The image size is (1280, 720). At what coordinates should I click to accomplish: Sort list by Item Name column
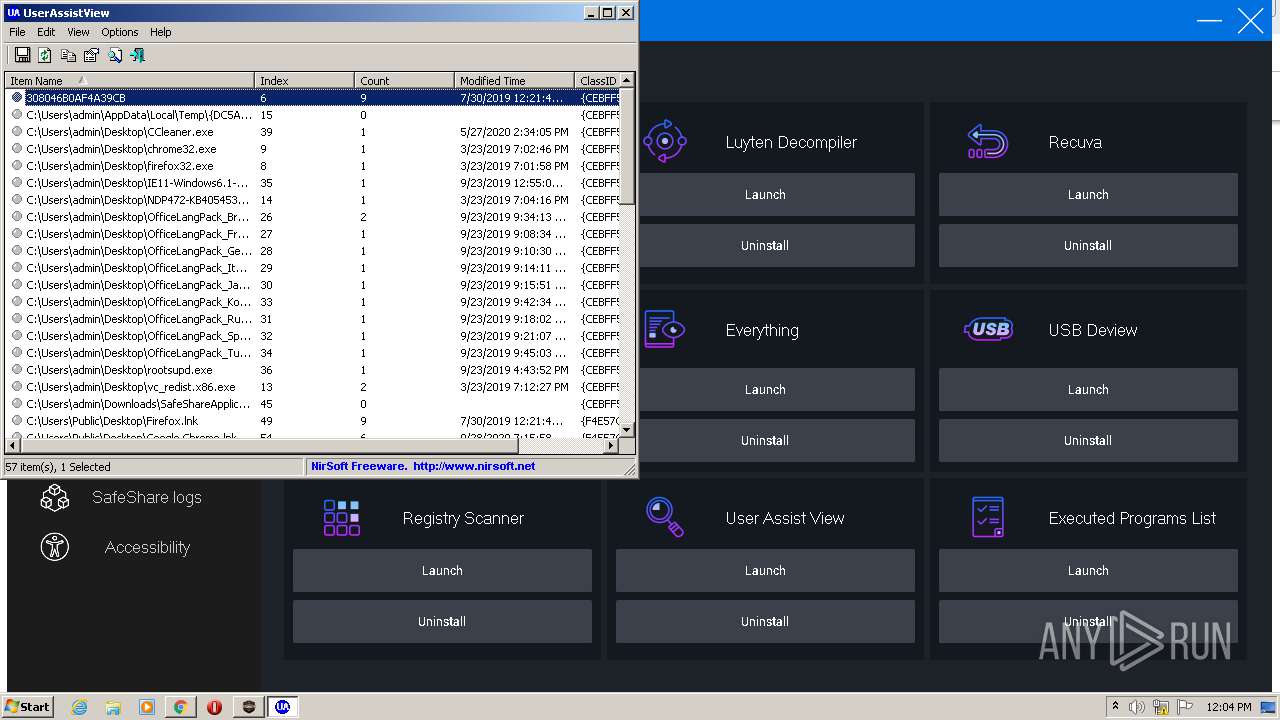[x=130, y=81]
